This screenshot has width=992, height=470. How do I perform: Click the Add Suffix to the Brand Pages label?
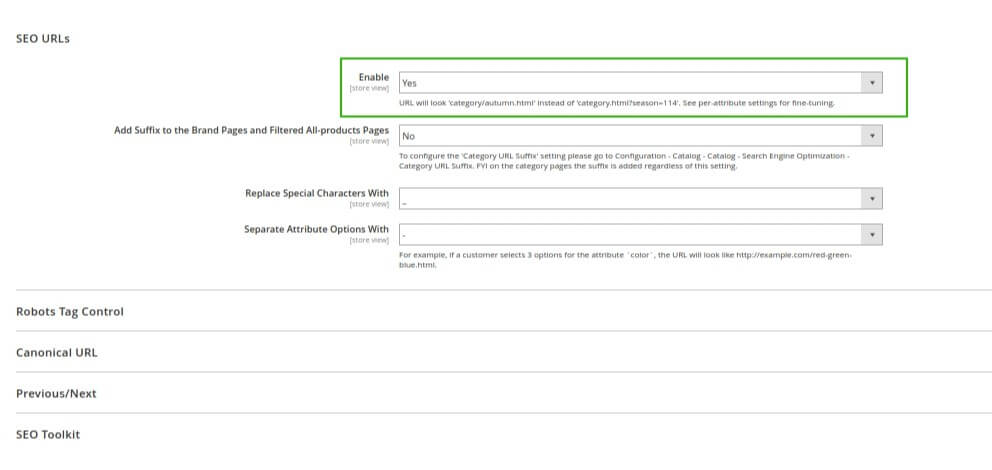click(x=251, y=130)
